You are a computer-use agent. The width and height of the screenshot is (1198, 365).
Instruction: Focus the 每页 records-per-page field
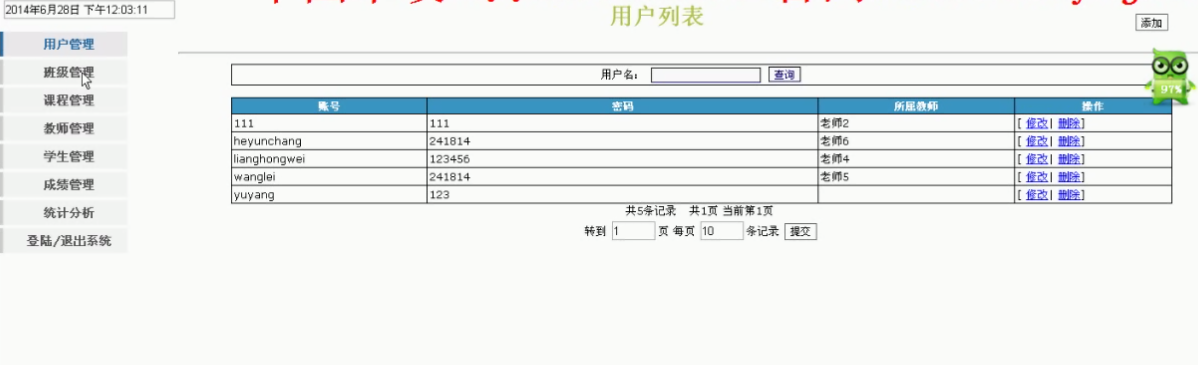(x=721, y=231)
